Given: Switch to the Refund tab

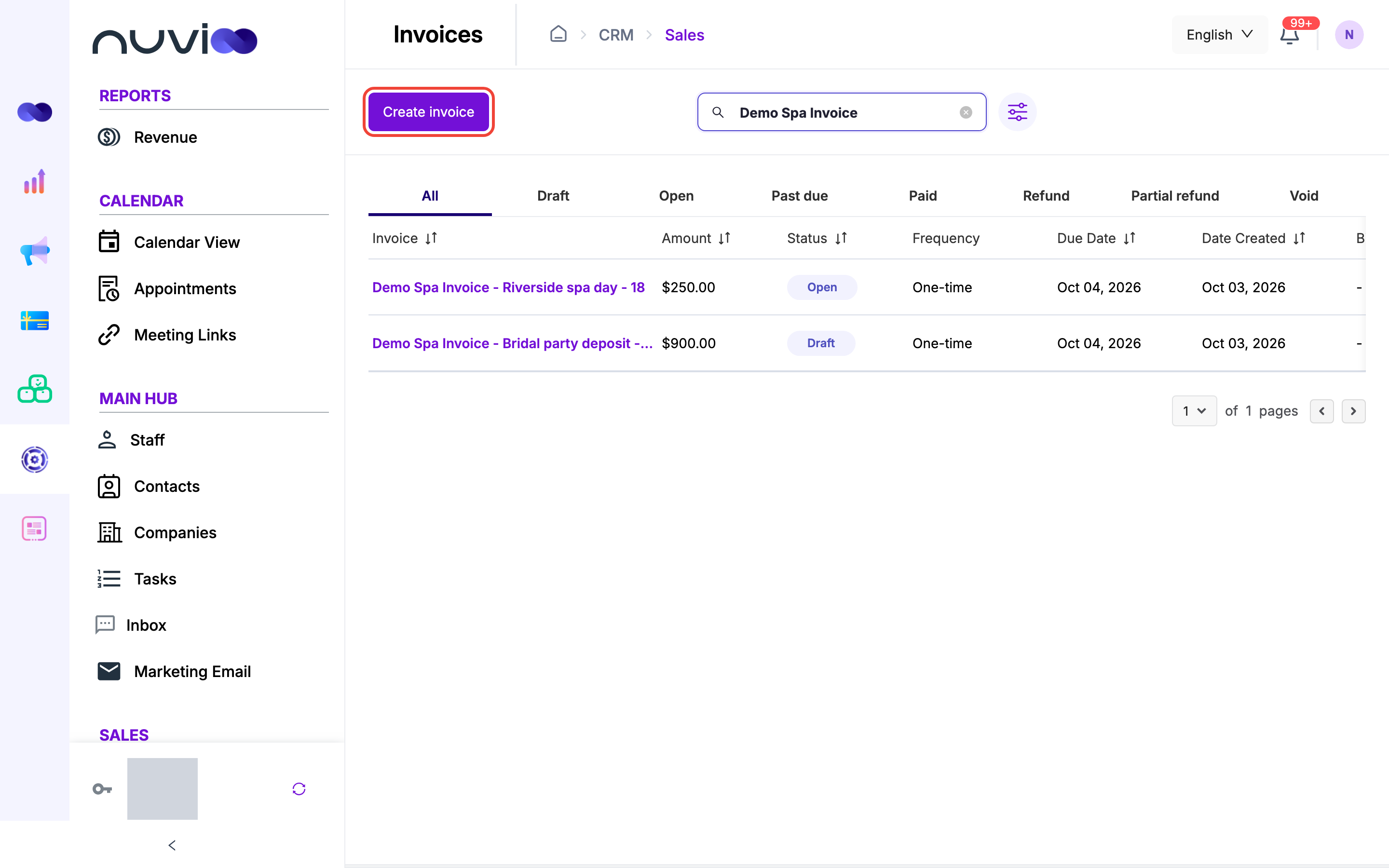Looking at the screenshot, I should point(1047,196).
